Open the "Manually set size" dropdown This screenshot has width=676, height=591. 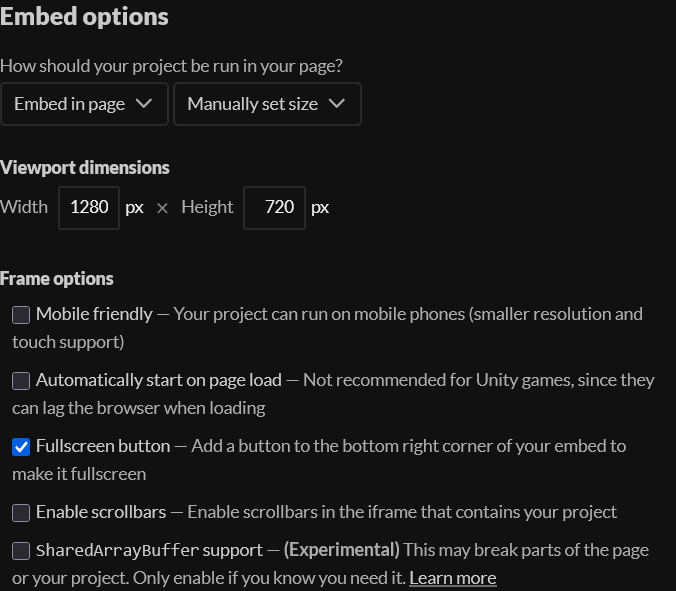[266, 104]
